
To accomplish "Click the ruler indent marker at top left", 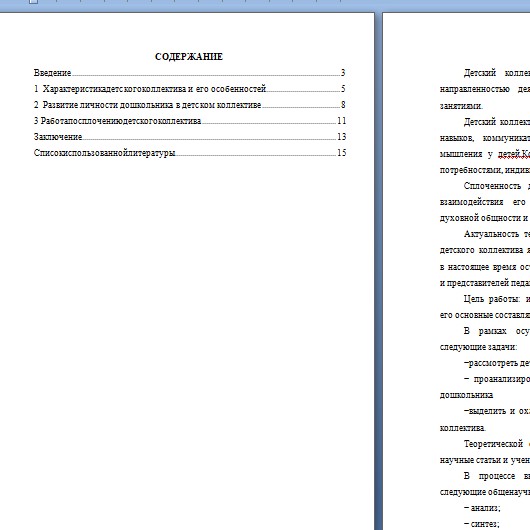I will click(x=33, y=1).
